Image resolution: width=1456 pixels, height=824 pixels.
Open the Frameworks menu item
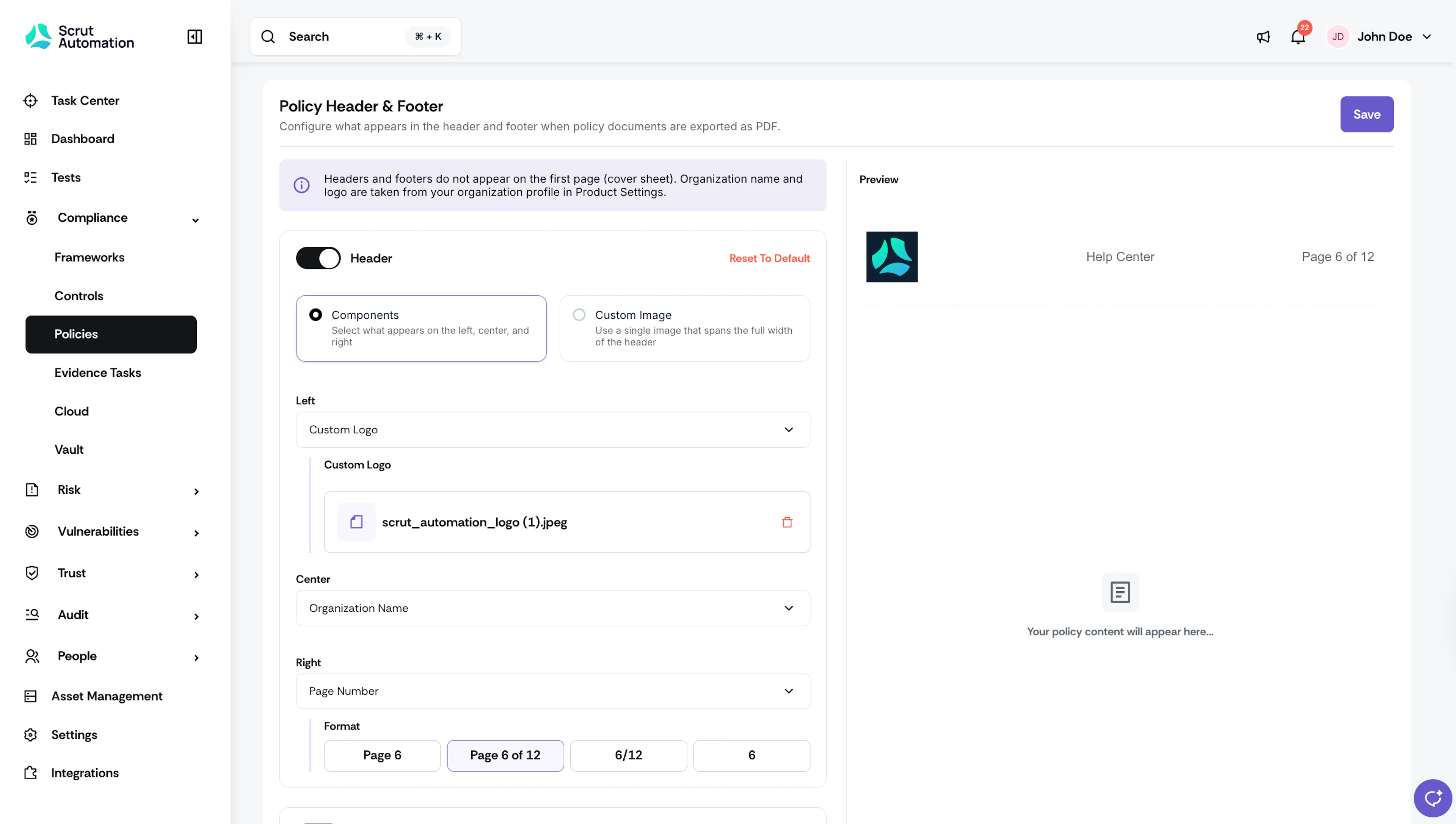click(x=89, y=257)
